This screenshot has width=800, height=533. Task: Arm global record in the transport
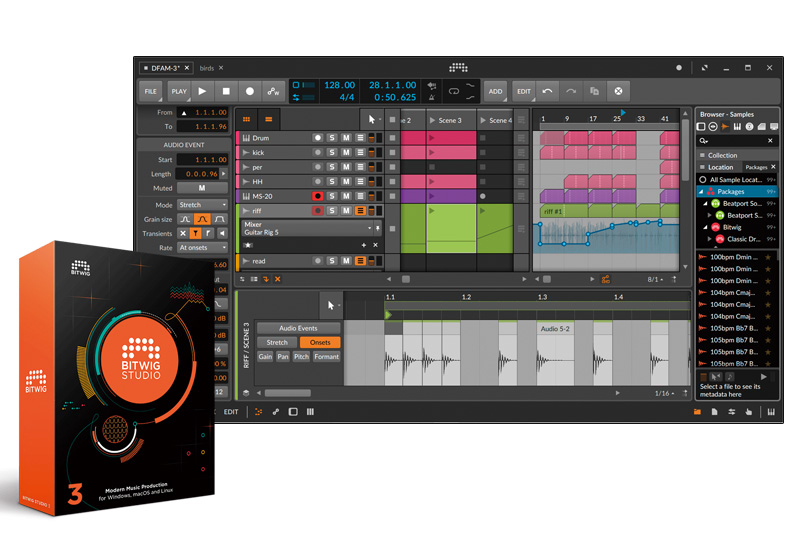click(249, 91)
